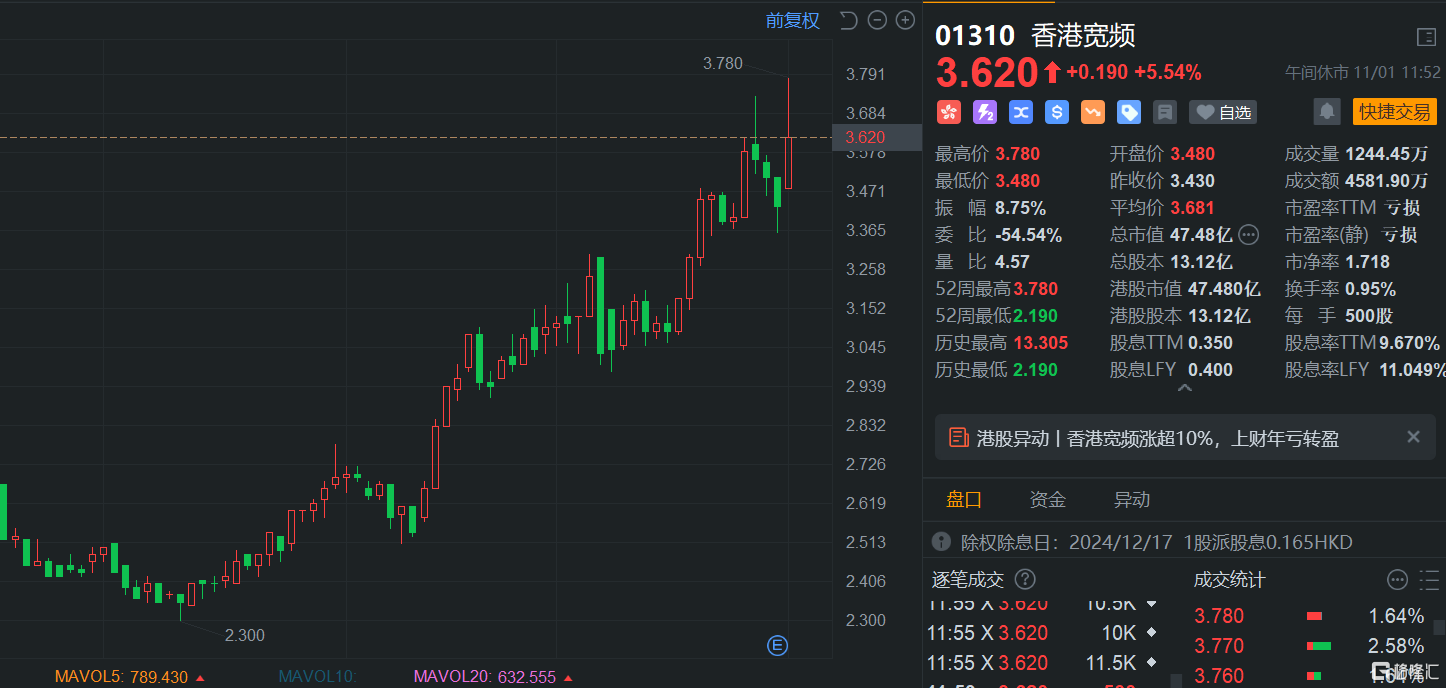Click the 成交额 4581.90万 value
Viewport: 1446px width, 688px height.
click(1387, 181)
